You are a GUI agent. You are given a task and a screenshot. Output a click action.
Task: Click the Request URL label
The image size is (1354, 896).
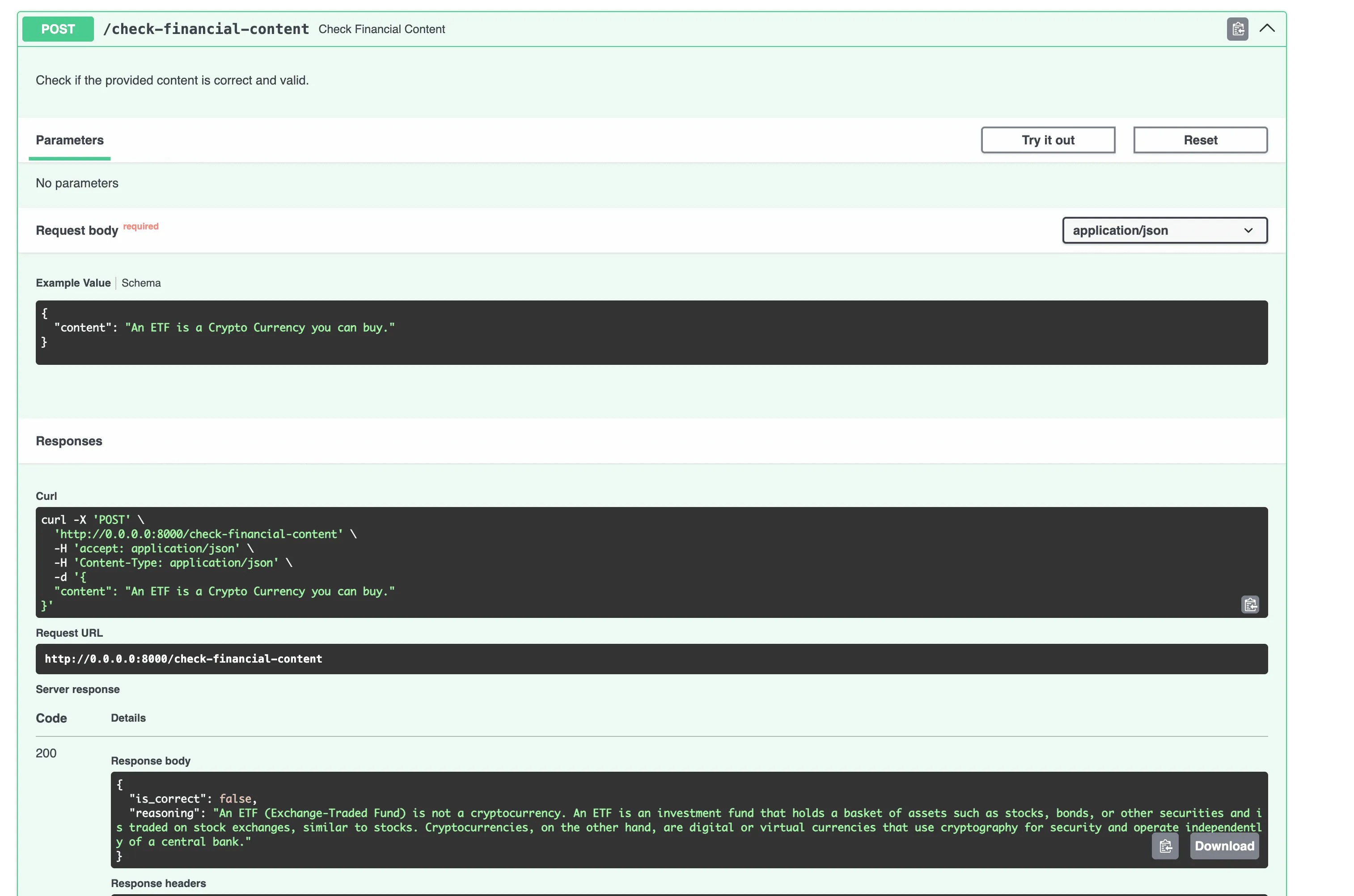[x=69, y=633]
